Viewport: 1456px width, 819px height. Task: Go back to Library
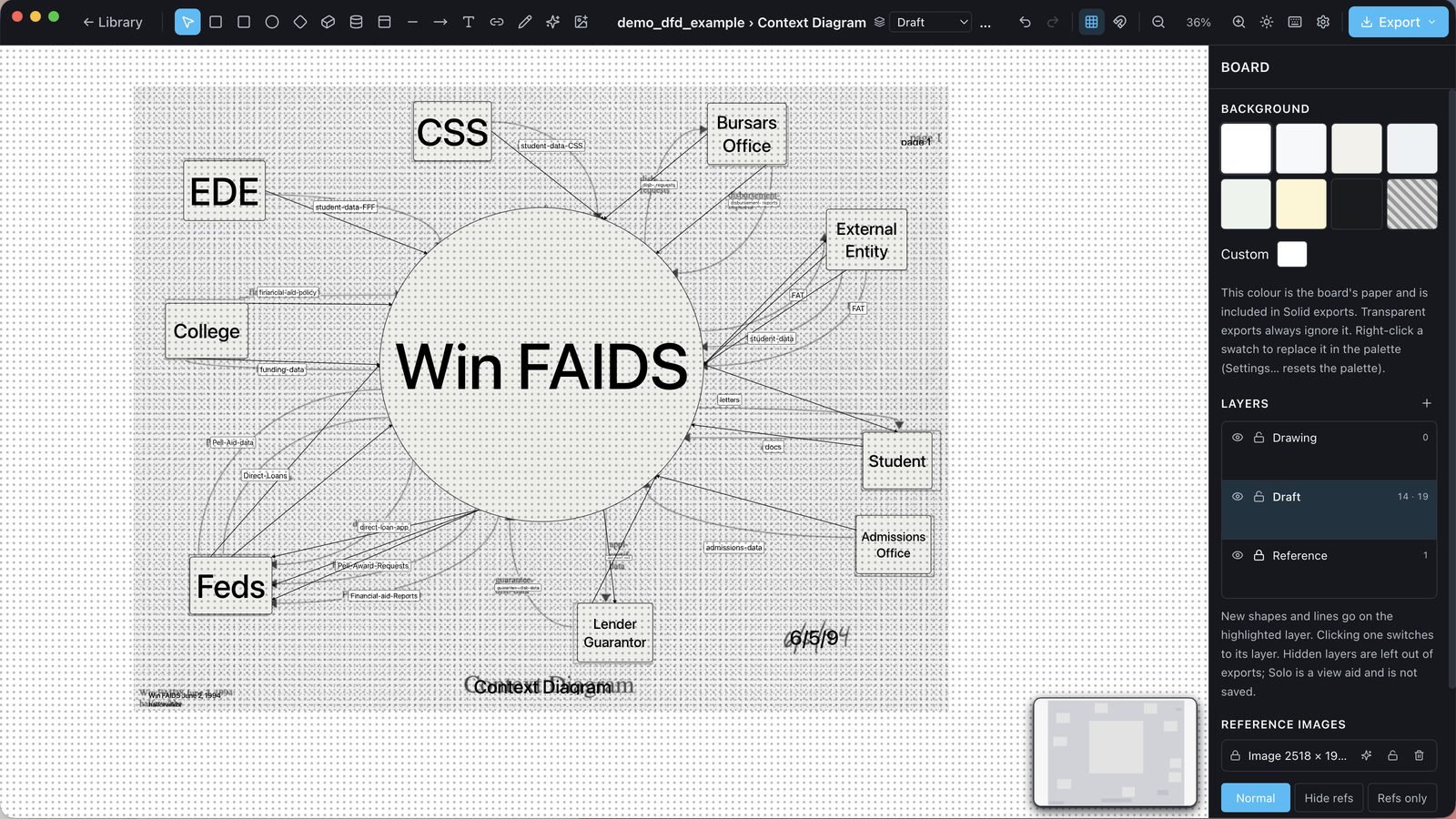[113, 22]
